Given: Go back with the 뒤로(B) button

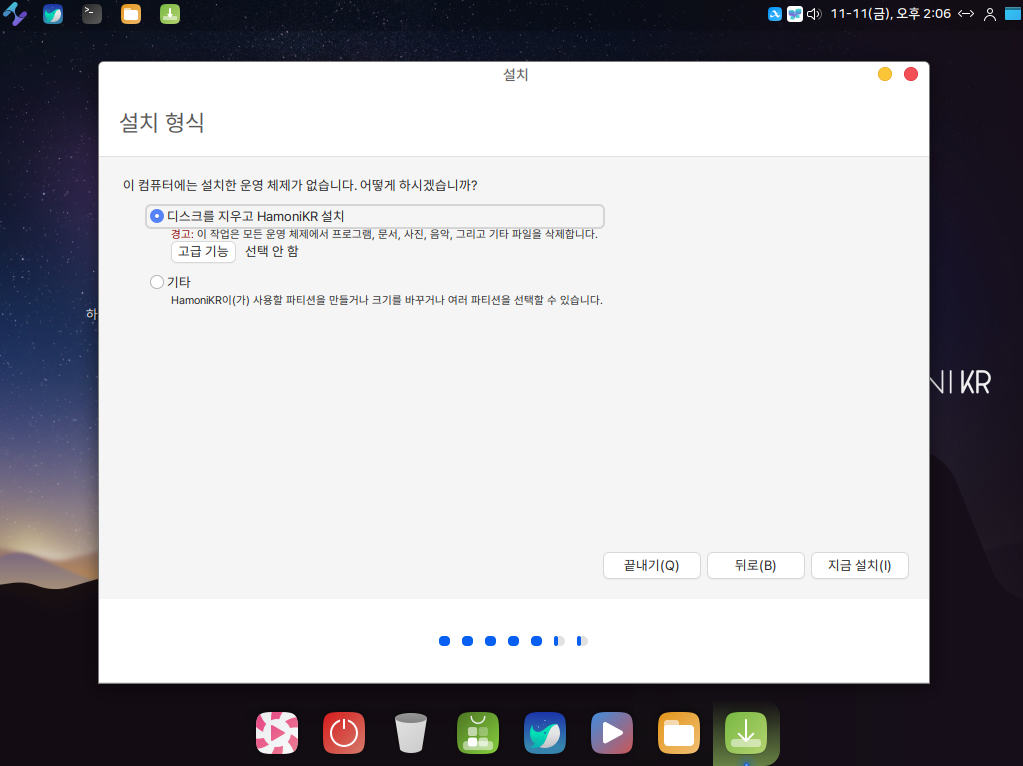Looking at the screenshot, I should [755, 565].
